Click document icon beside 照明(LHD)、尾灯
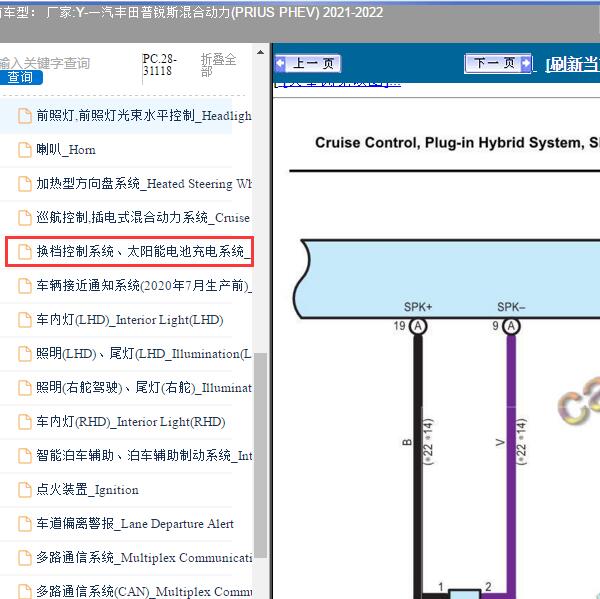Screen dimensions: 600x599 (25, 354)
